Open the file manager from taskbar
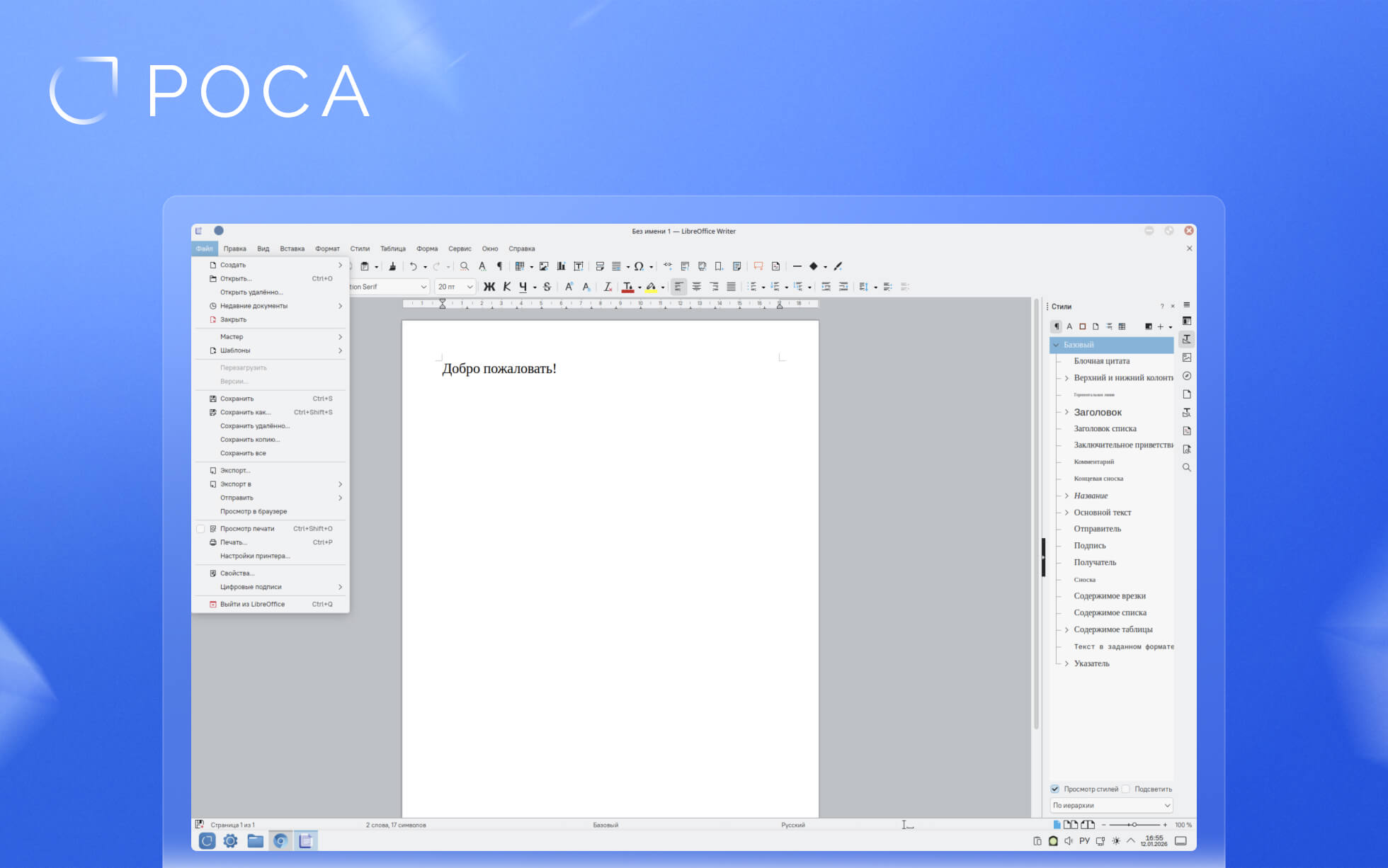The height and width of the screenshot is (868, 1388). coord(255,841)
